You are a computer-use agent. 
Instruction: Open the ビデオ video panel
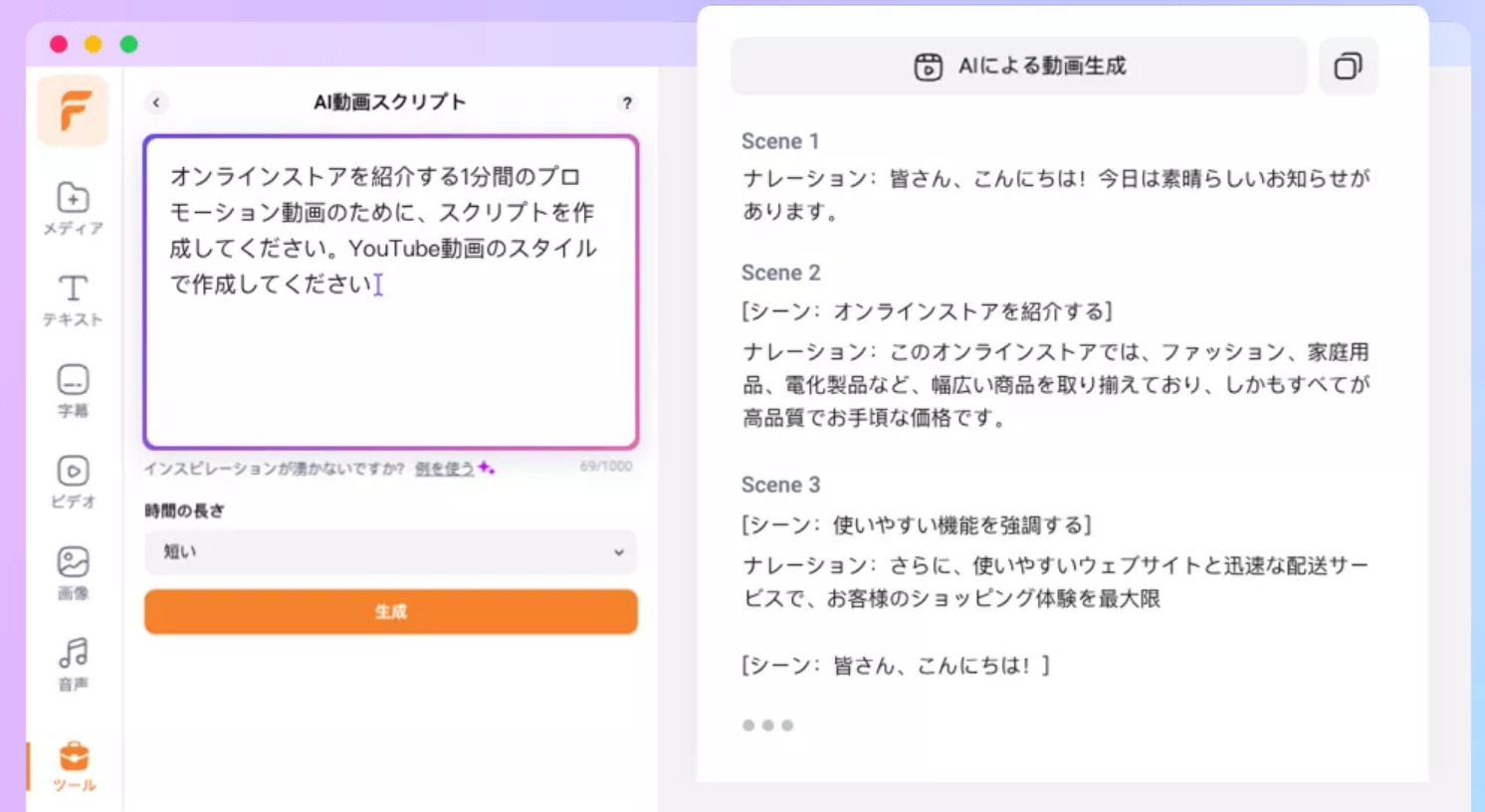pyautogui.click(x=73, y=482)
